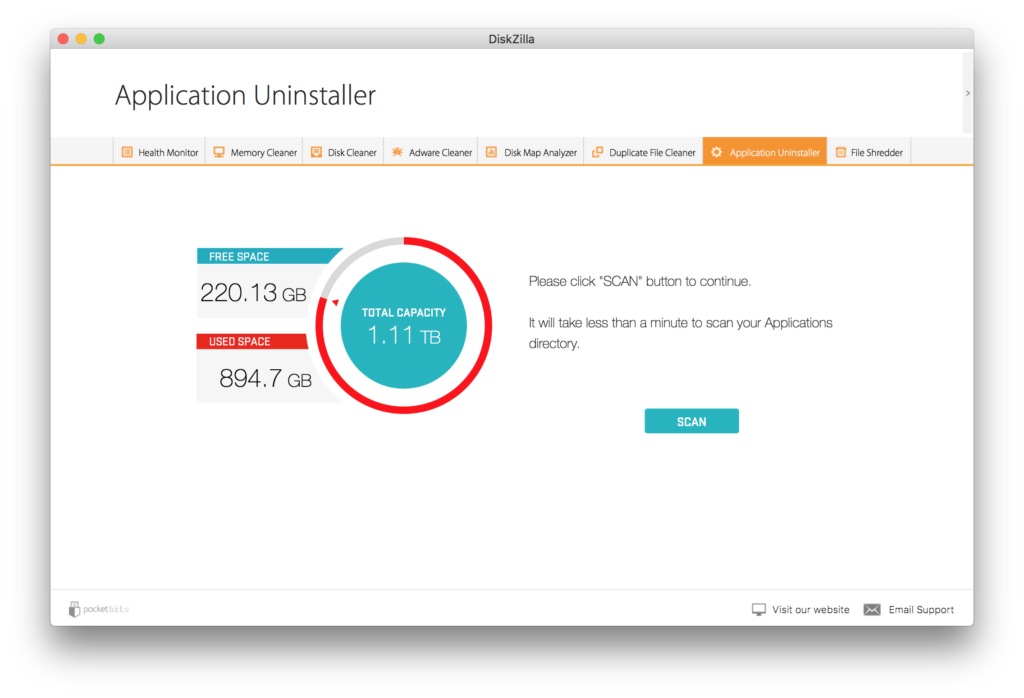Click the File Shredder tab icon
This screenshot has height=698, width=1024.
(x=841, y=152)
